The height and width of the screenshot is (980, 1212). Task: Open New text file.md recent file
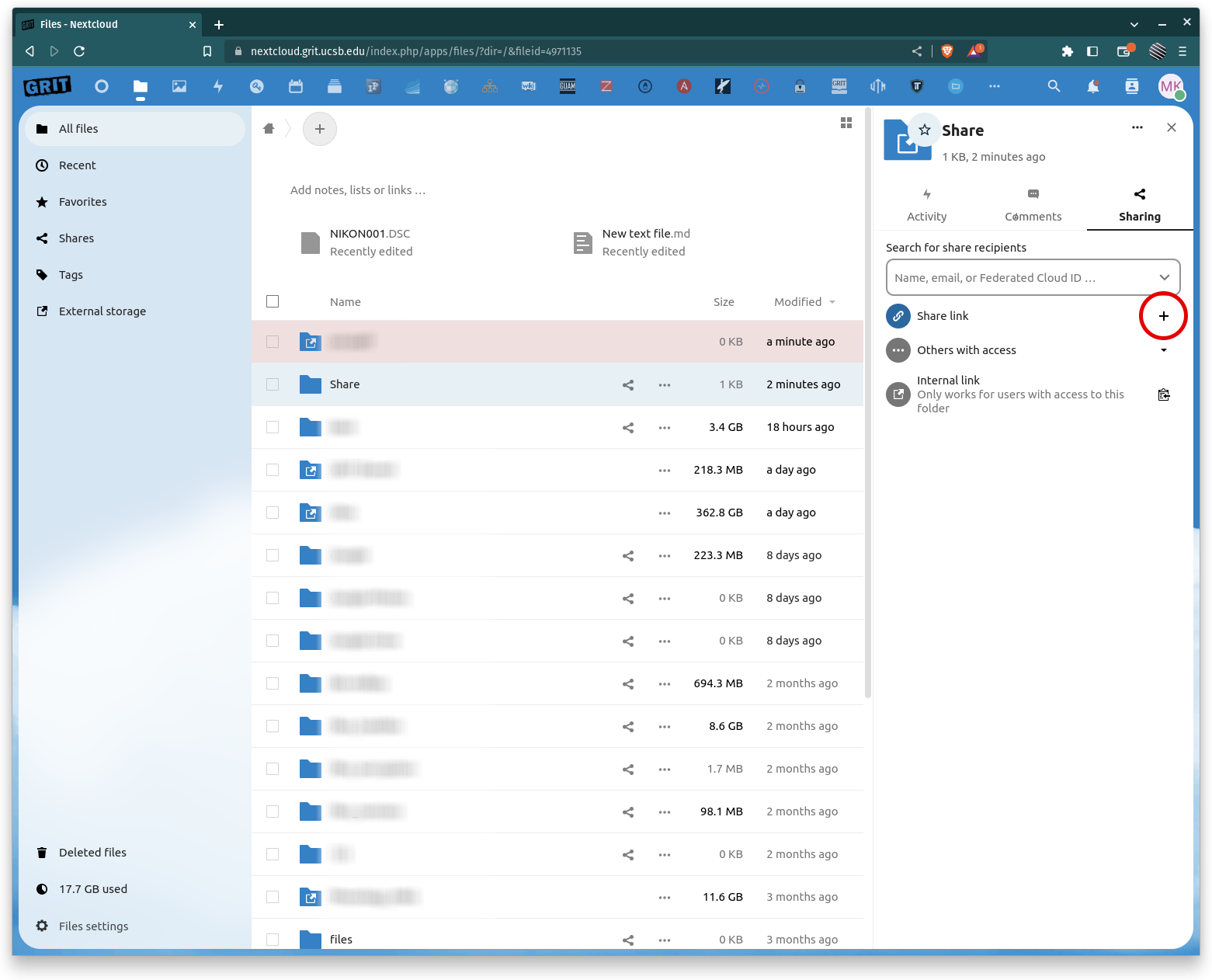[632, 242]
